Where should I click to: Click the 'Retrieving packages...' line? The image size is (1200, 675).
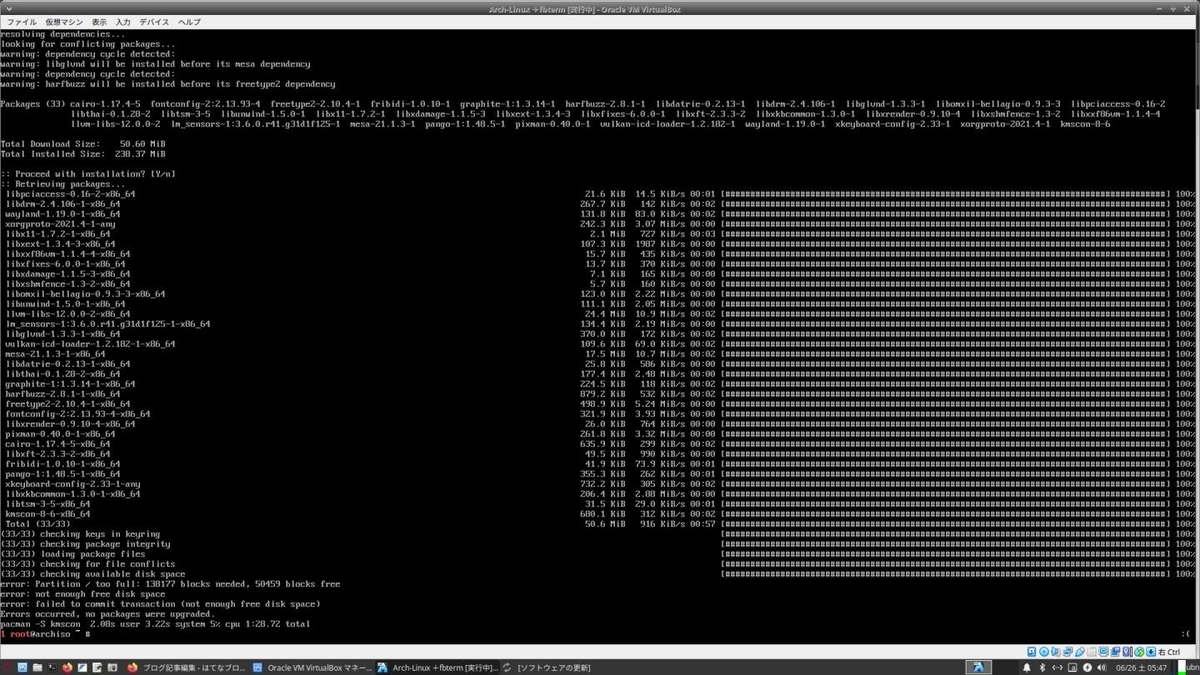tap(63, 184)
